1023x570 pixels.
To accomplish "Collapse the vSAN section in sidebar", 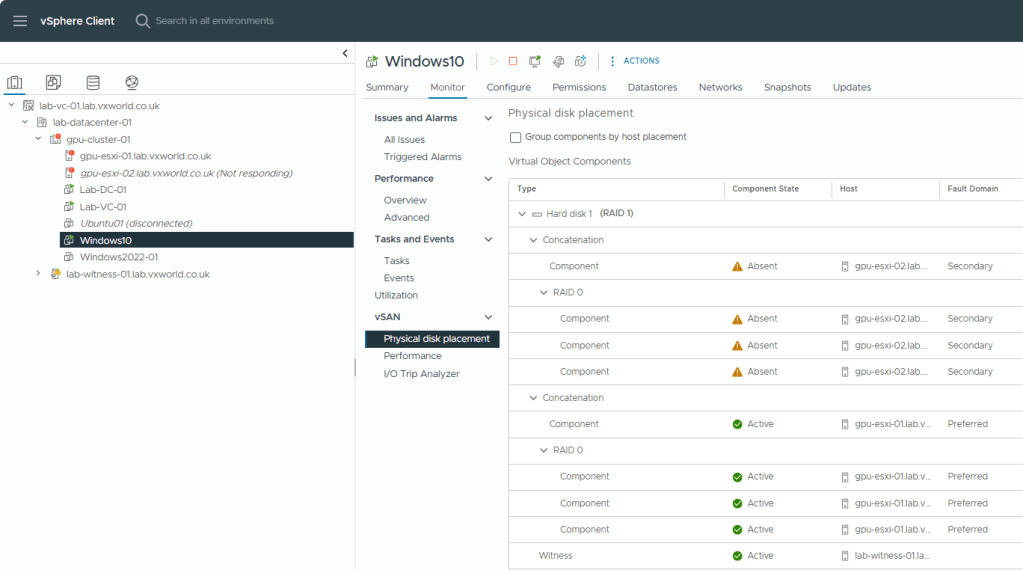I will click(488, 317).
